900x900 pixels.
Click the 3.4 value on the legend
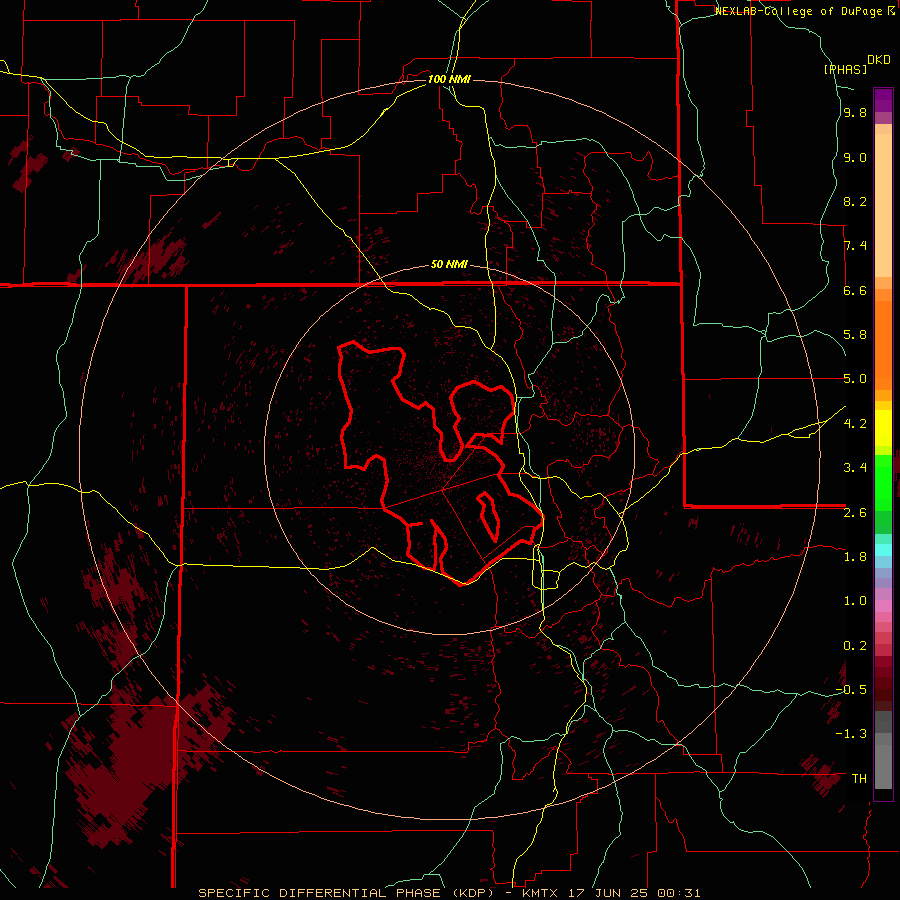(x=855, y=468)
